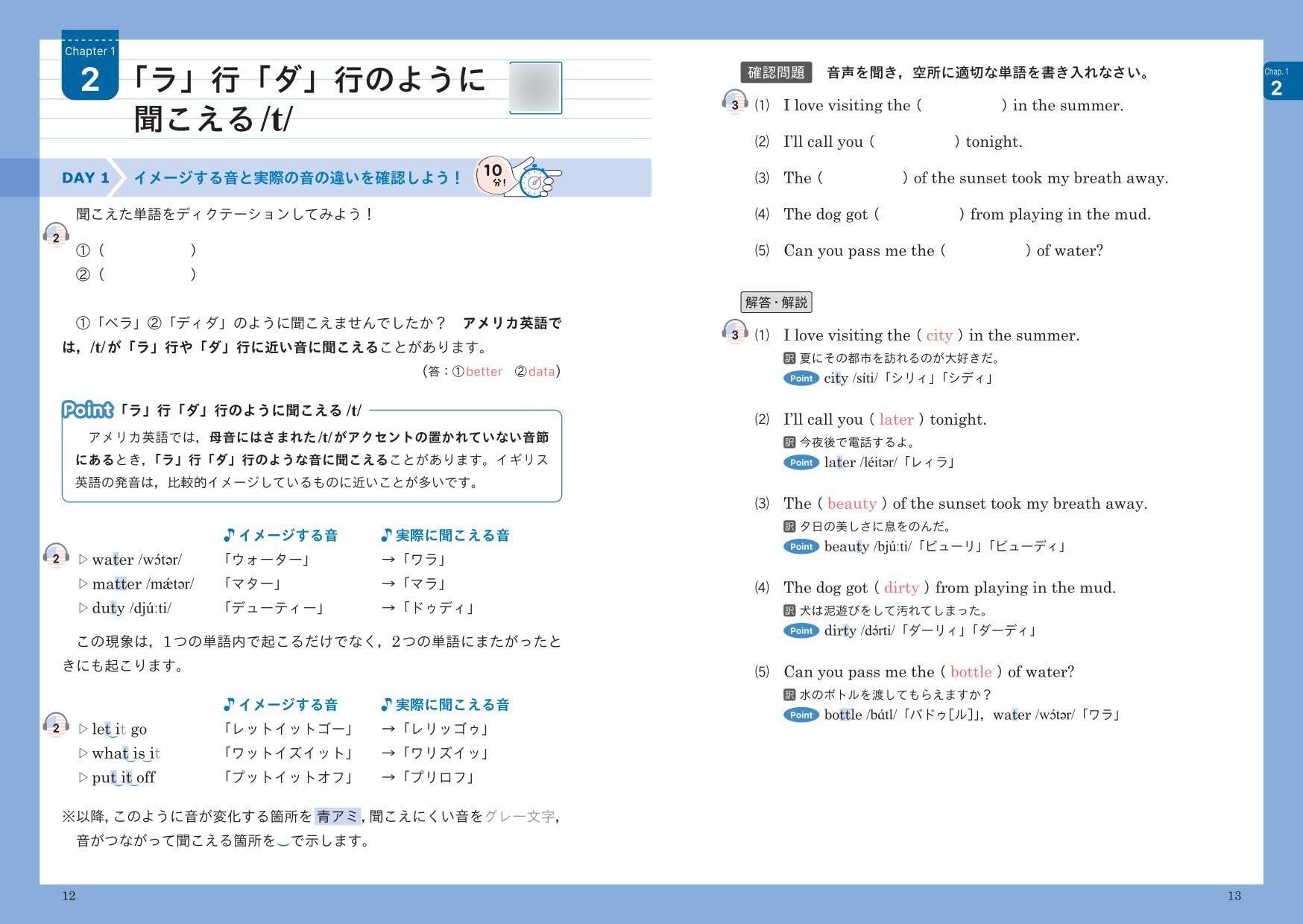Click the Point badge beside later /léitər/
The image size is (1303, 924).
(x=801, y=463)
